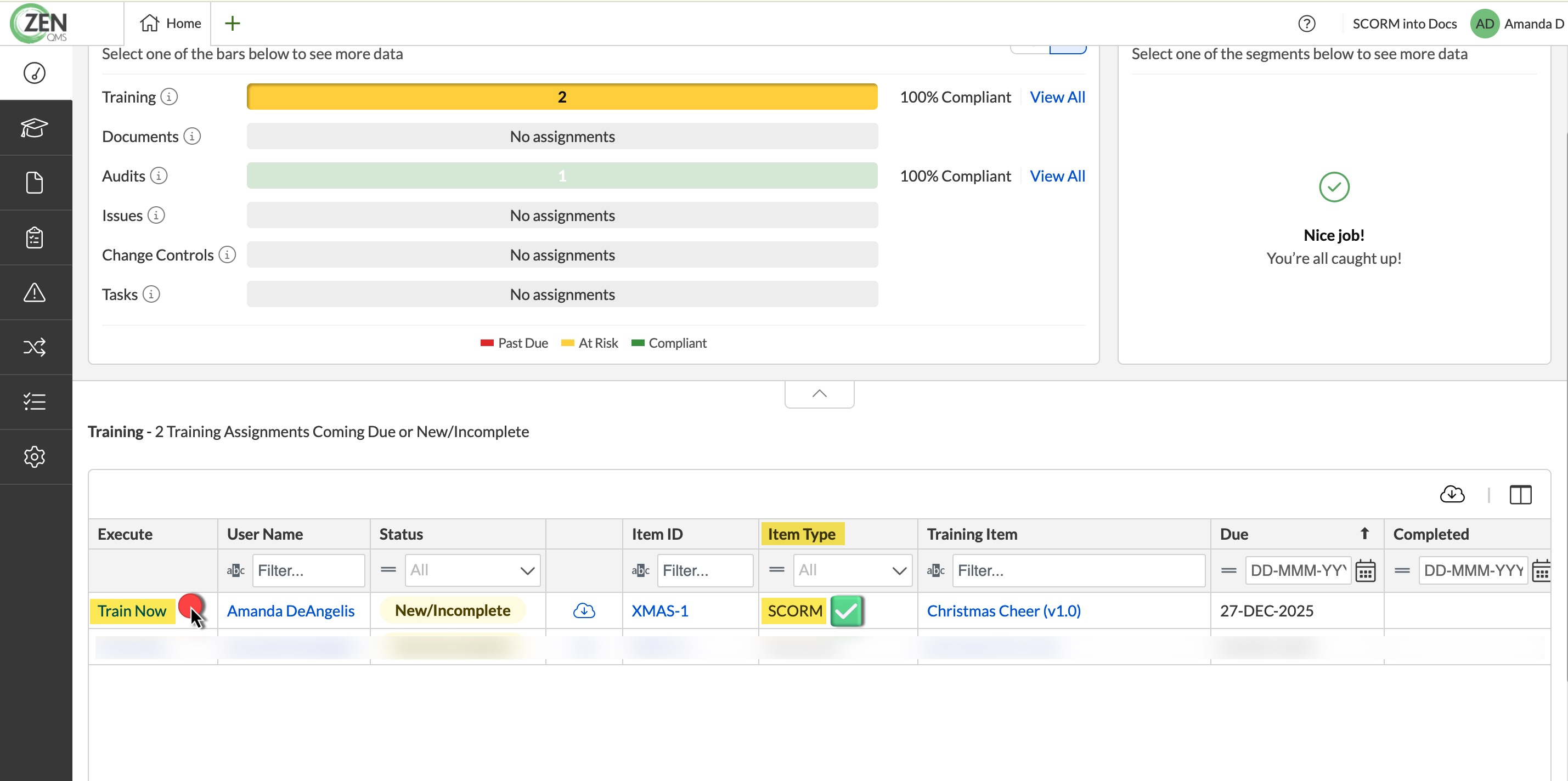Click the info icon next to Tasks
1568x781 pixels.
point(151,295)
